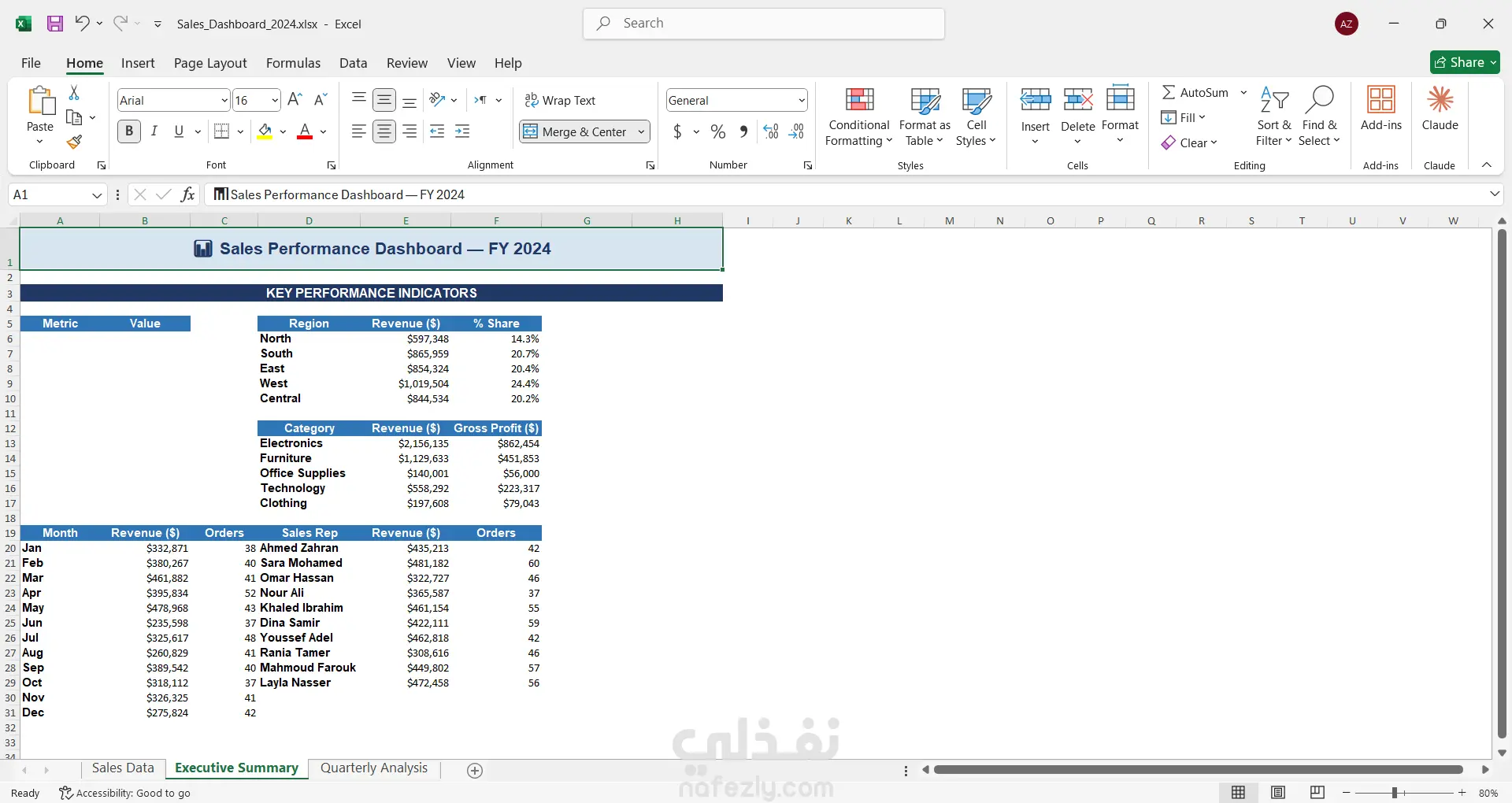Click the Copy icon in Clipboard group
The width and height of the screenshot is (1512, 803).
(x=74, y=117)
